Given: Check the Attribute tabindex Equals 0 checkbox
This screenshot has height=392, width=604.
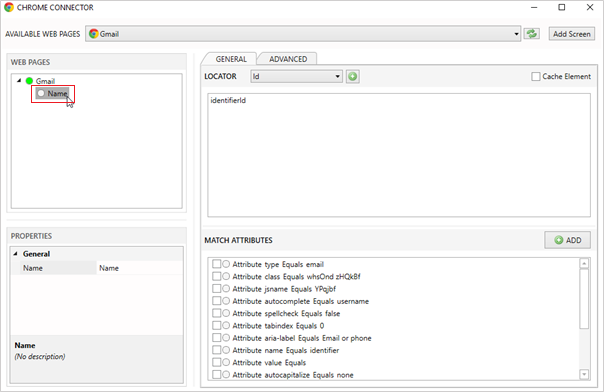Looking at the screenshot, I should [x=216, y=325].
